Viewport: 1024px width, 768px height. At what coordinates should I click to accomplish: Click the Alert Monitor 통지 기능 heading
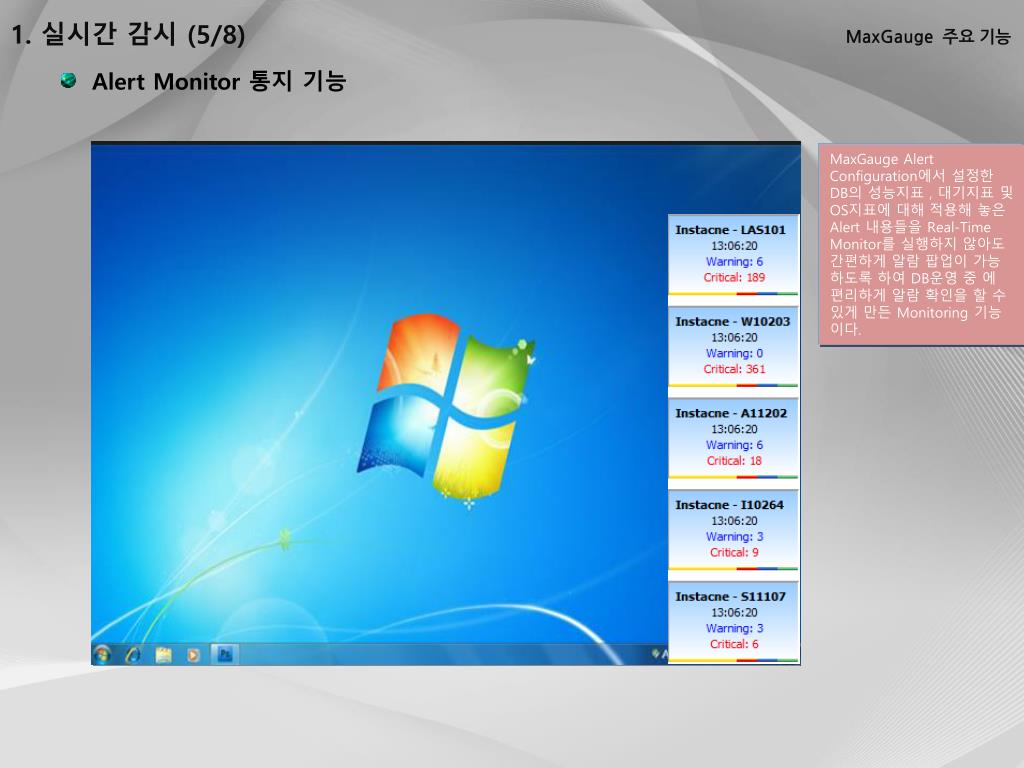pyautogui.click(x=219, y=82)
